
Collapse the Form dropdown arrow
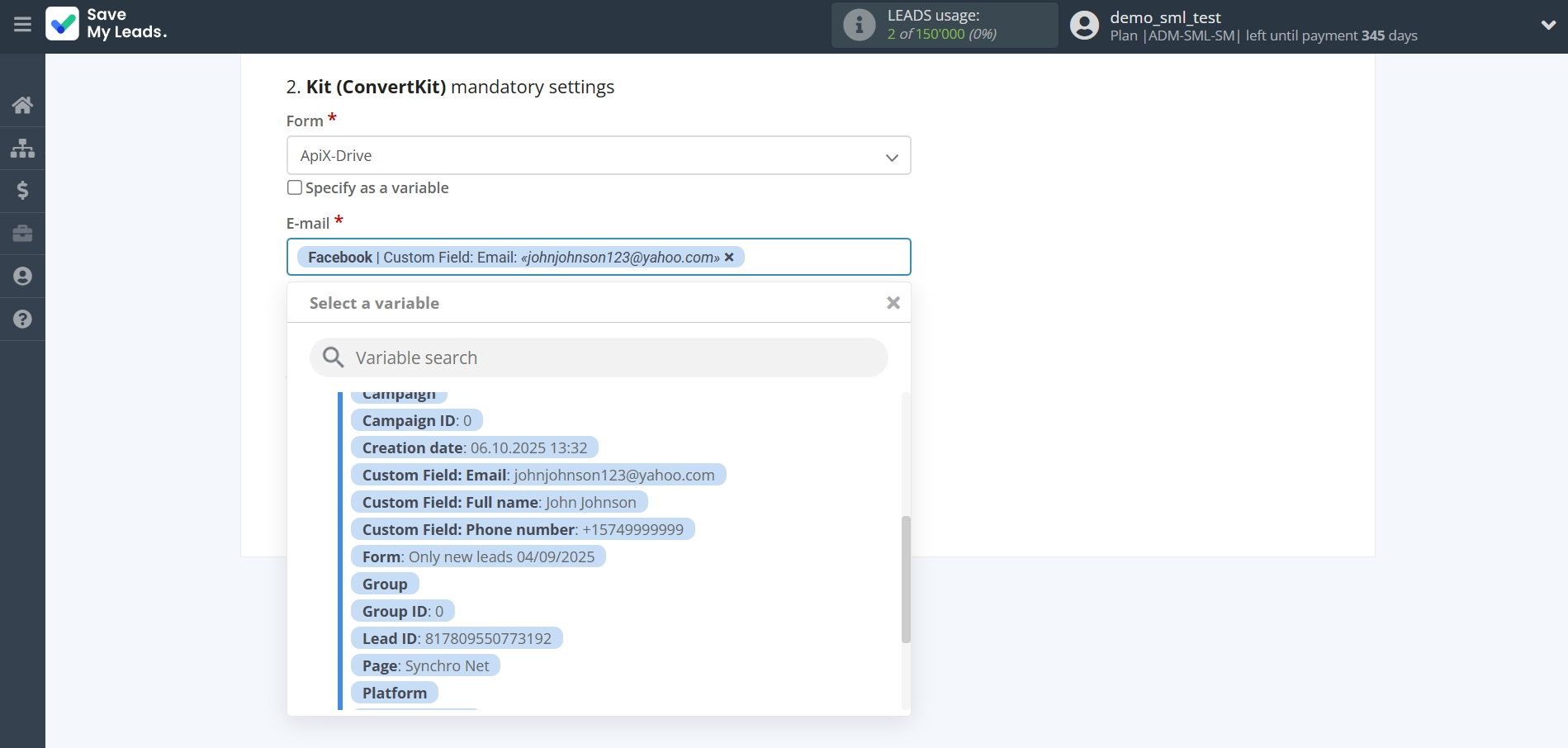891,156
